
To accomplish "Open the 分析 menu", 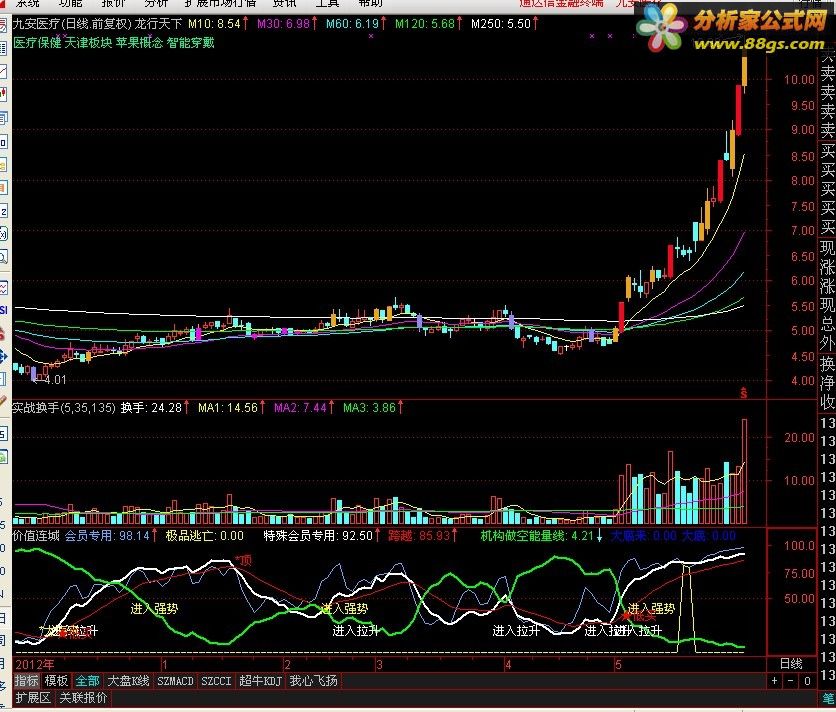I will click(x=156, y=3).
